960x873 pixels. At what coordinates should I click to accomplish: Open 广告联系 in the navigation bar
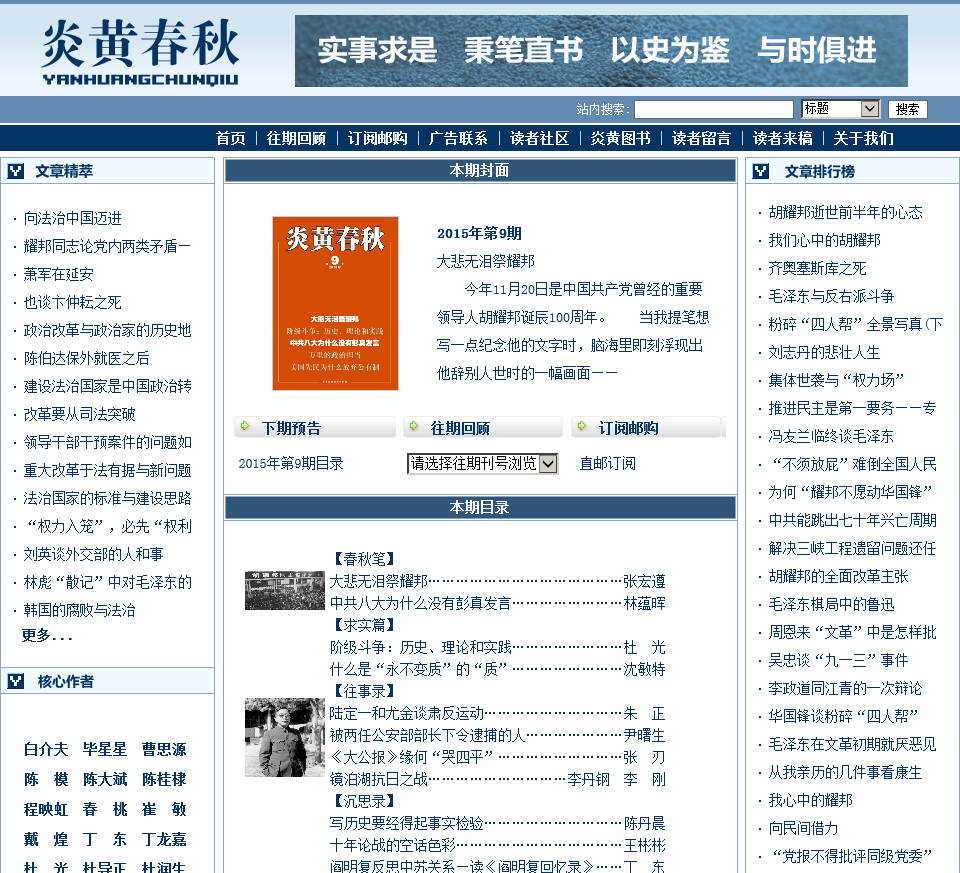tap(458, 138)
